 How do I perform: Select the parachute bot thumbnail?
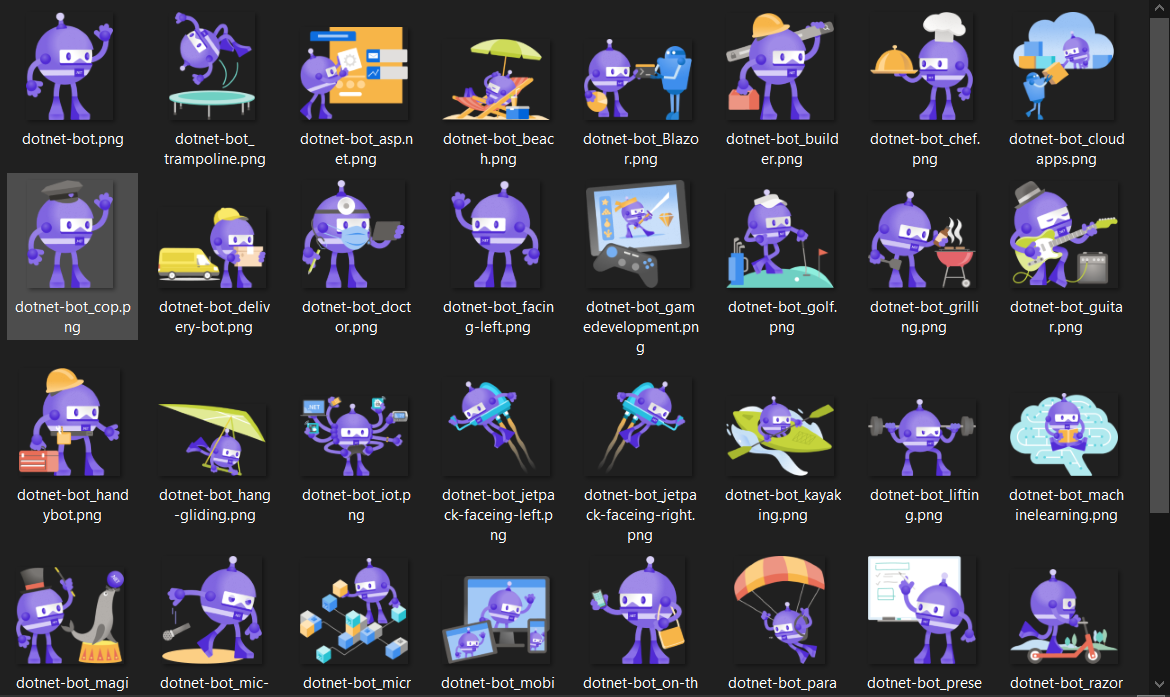tap(780, 610)
